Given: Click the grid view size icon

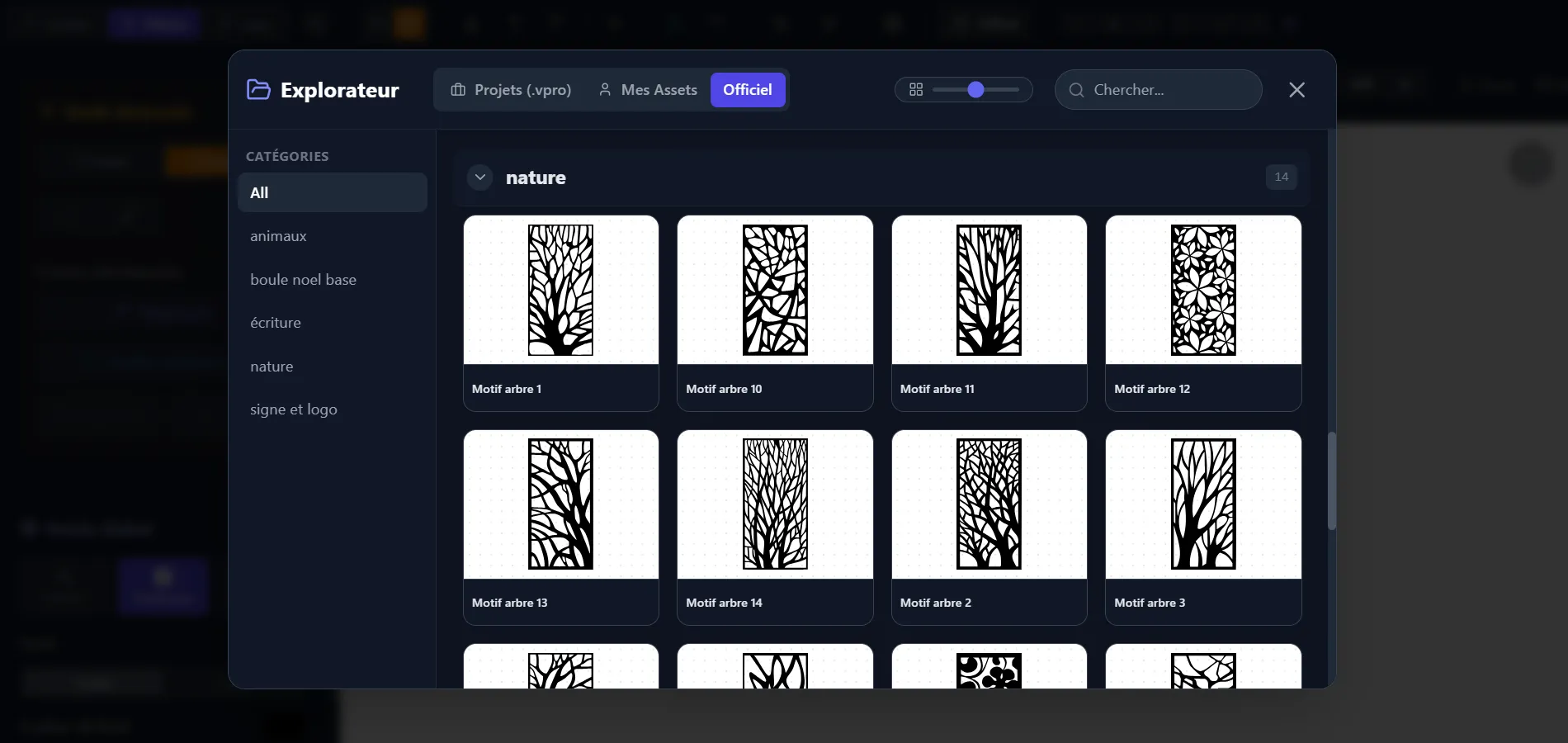Looking at the screenshot, I should 915,90.
